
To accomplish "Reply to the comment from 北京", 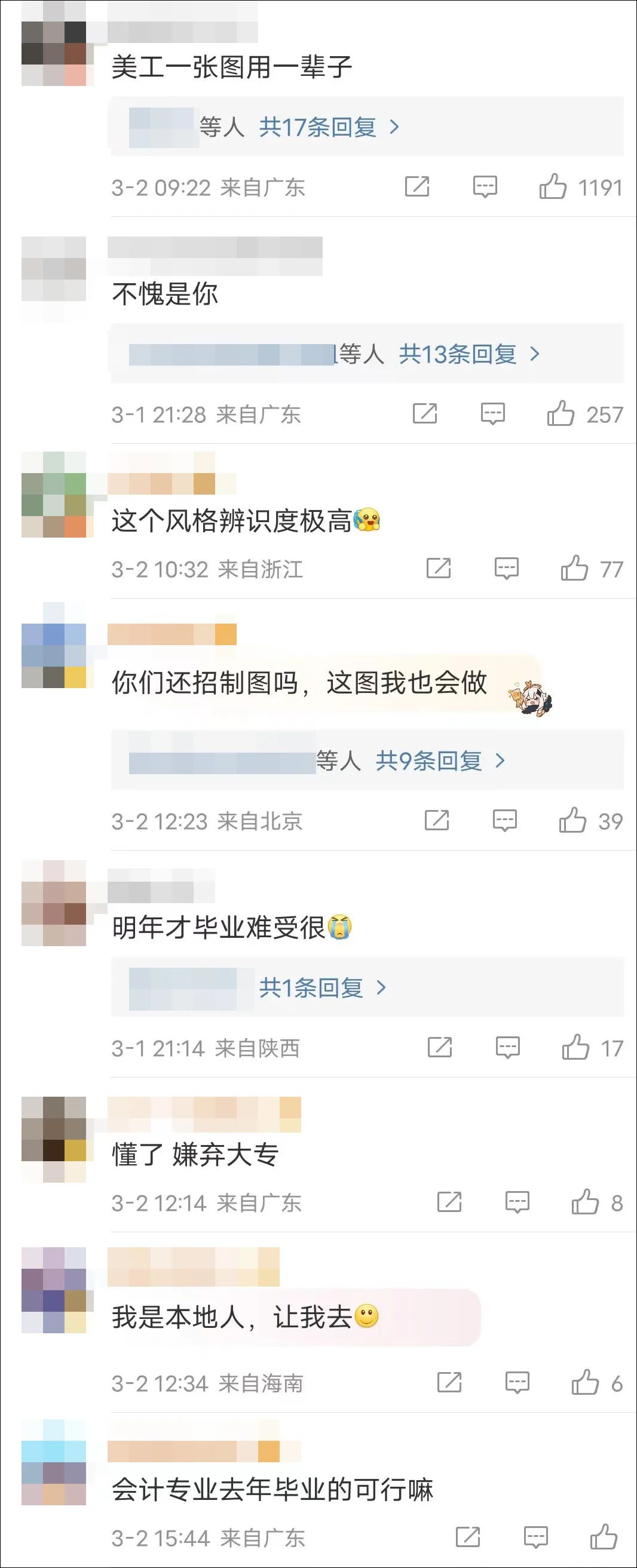I will pyautogui.click(x=504, y=821).
